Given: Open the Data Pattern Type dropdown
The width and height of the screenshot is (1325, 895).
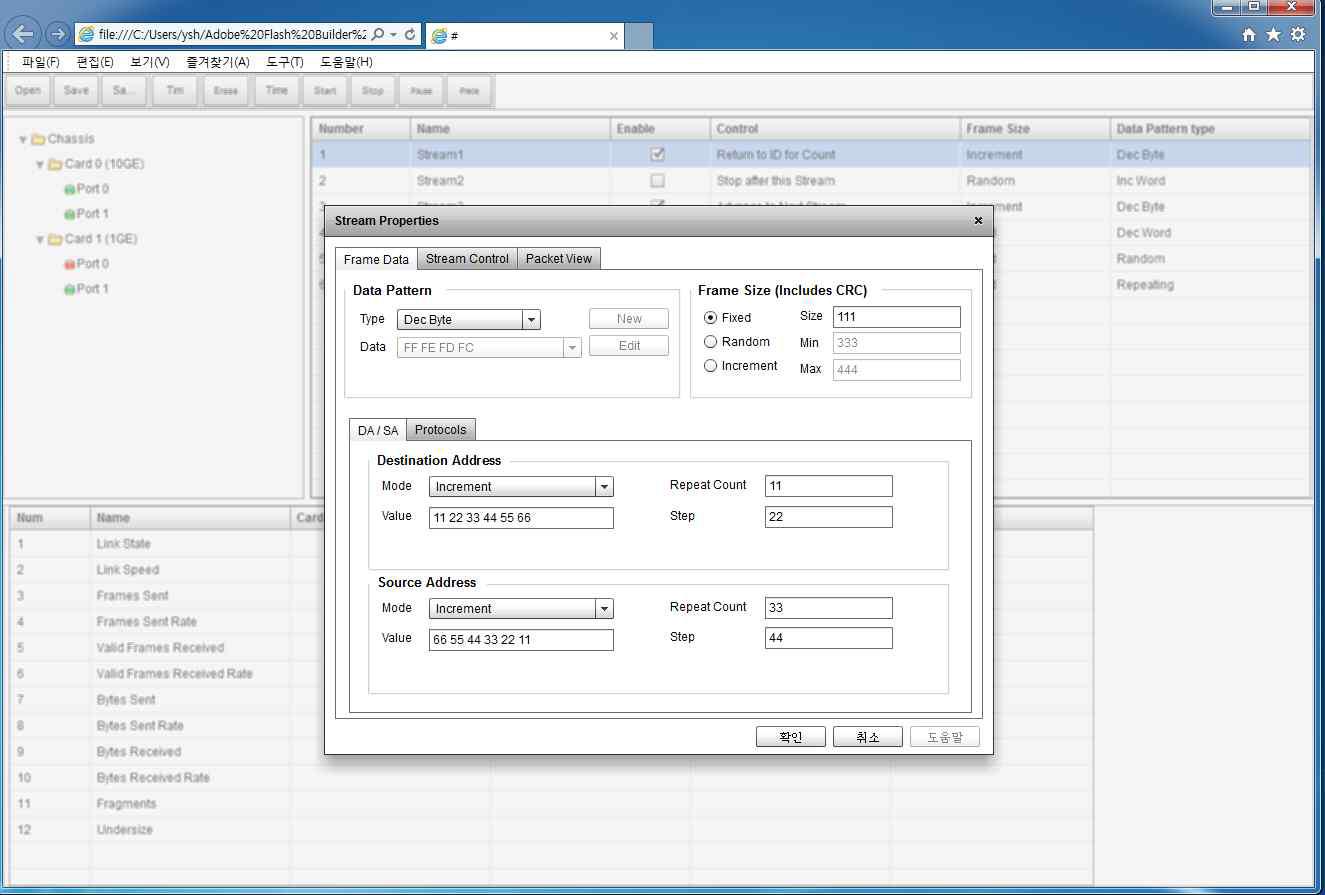Looking at the screenshot, I should [532, 320].
